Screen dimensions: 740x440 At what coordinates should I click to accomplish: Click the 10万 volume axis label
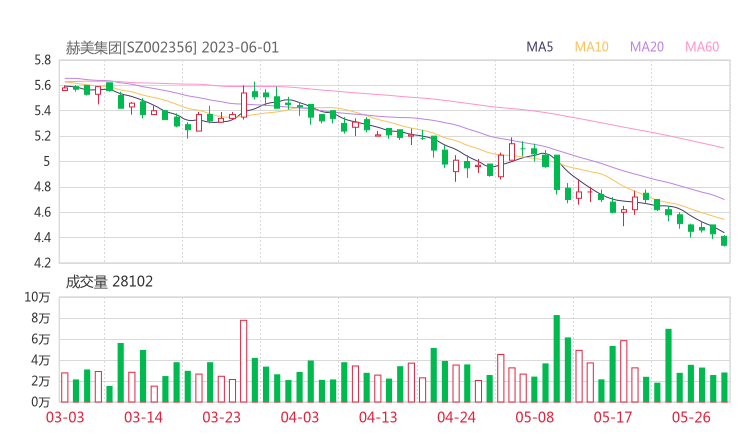37,297
